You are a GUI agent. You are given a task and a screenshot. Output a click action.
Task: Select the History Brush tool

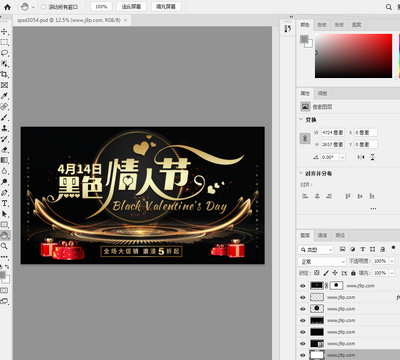click(x=4, y=139)
